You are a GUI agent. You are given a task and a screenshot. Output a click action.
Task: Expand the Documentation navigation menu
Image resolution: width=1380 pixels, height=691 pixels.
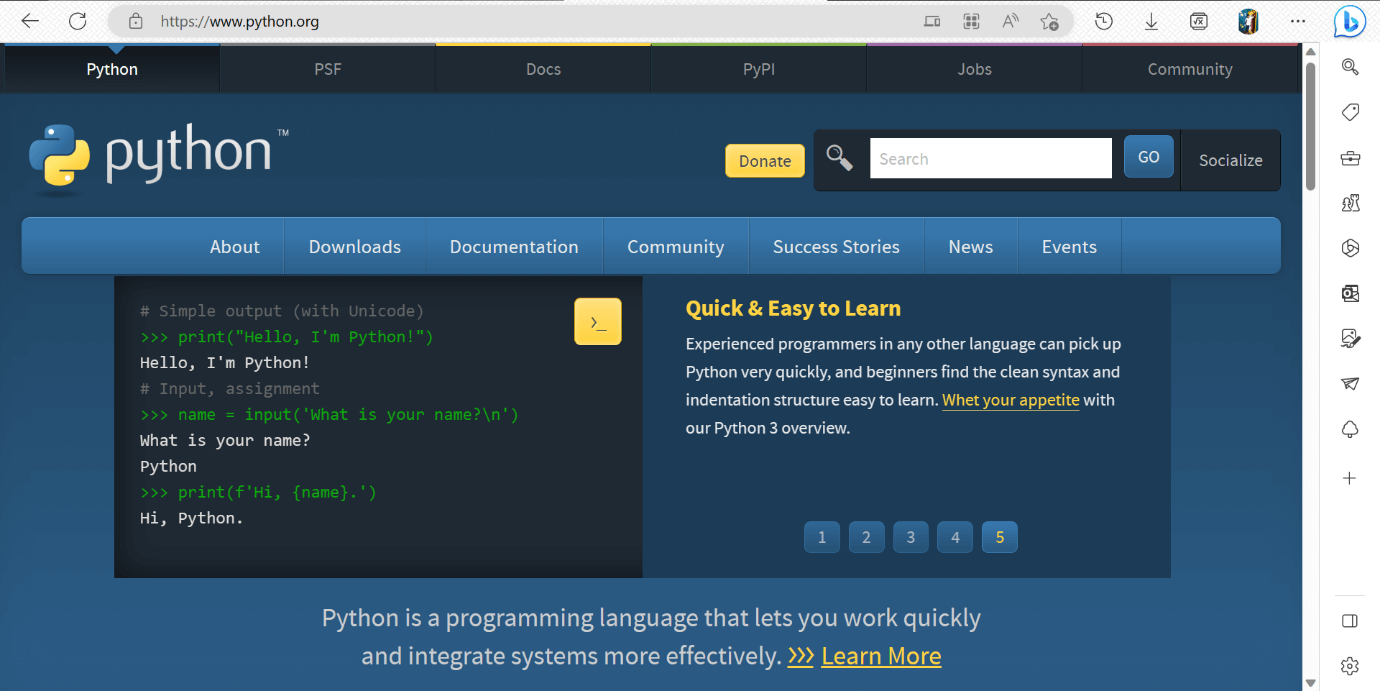pyautogui.click(x=514, y=246)
